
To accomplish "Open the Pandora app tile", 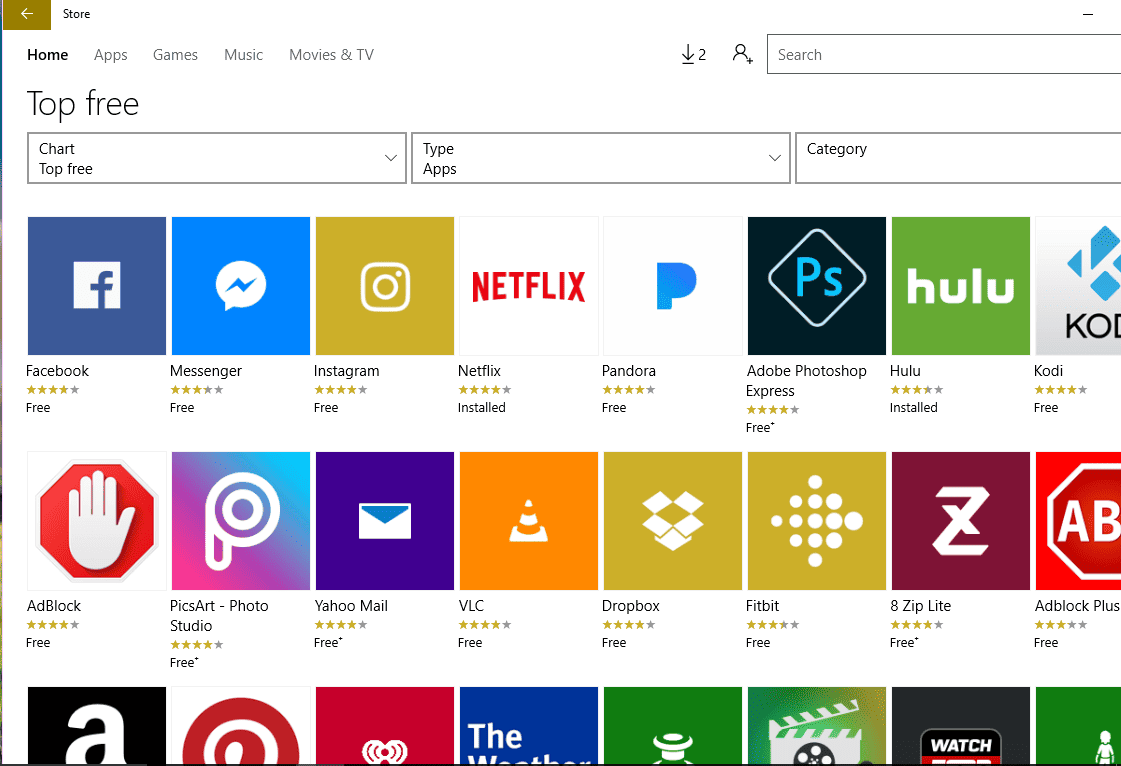I will click(x=673, y=286).
